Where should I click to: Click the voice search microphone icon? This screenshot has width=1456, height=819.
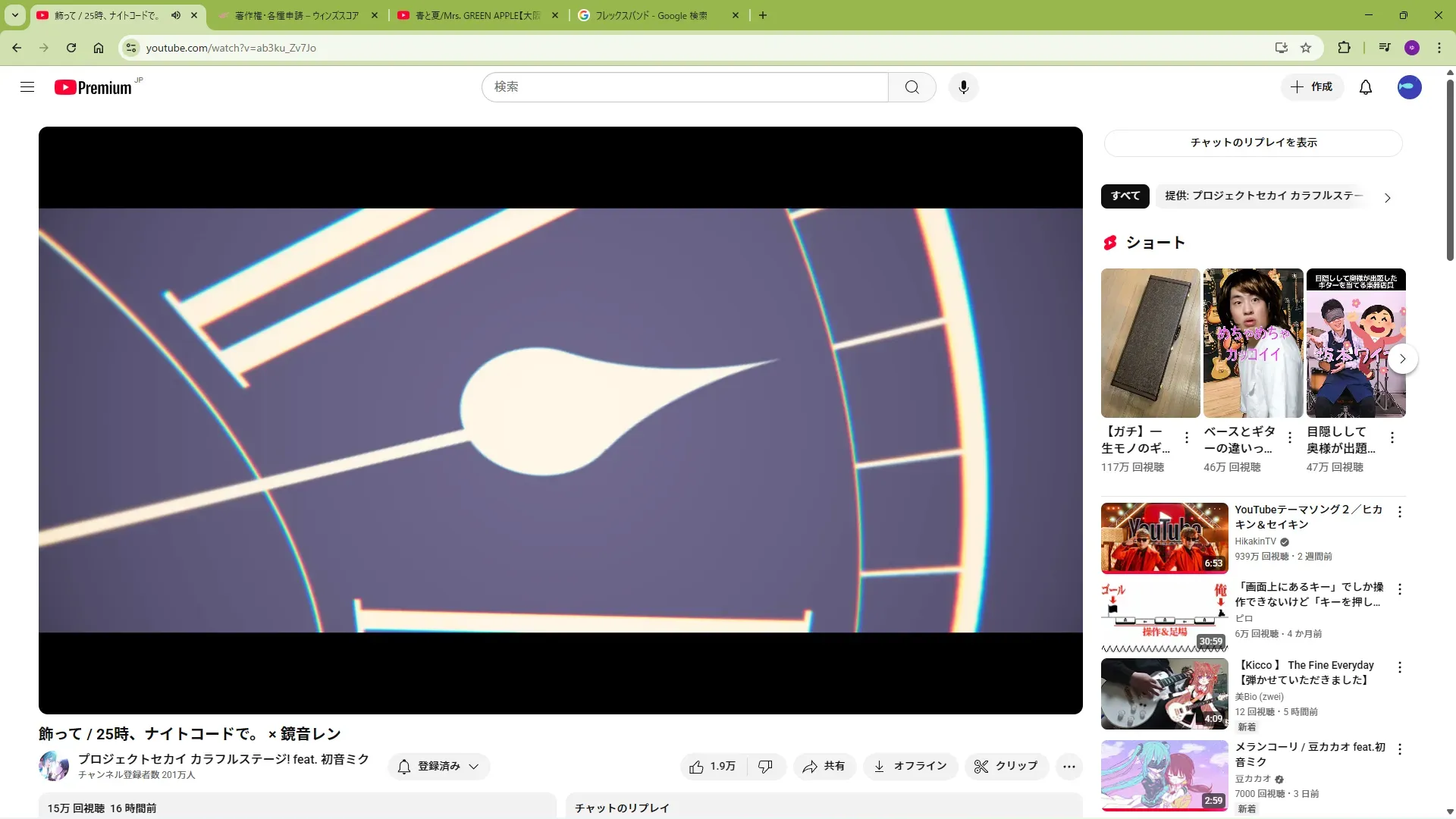pyautogui.click(x=963, y=87)
